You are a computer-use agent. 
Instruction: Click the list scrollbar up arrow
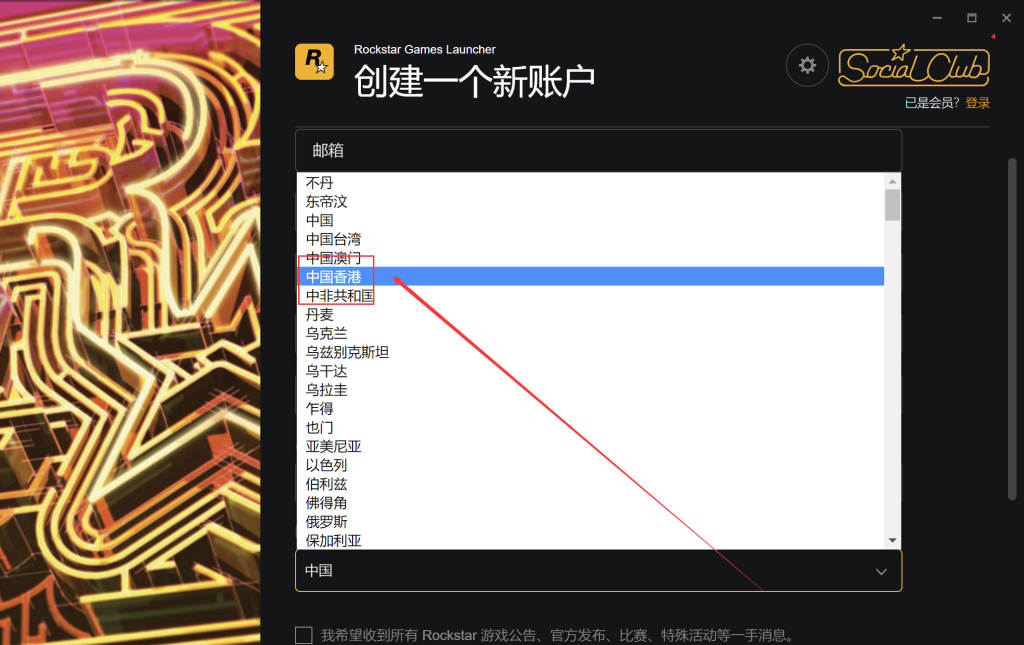tap(892, 181)
